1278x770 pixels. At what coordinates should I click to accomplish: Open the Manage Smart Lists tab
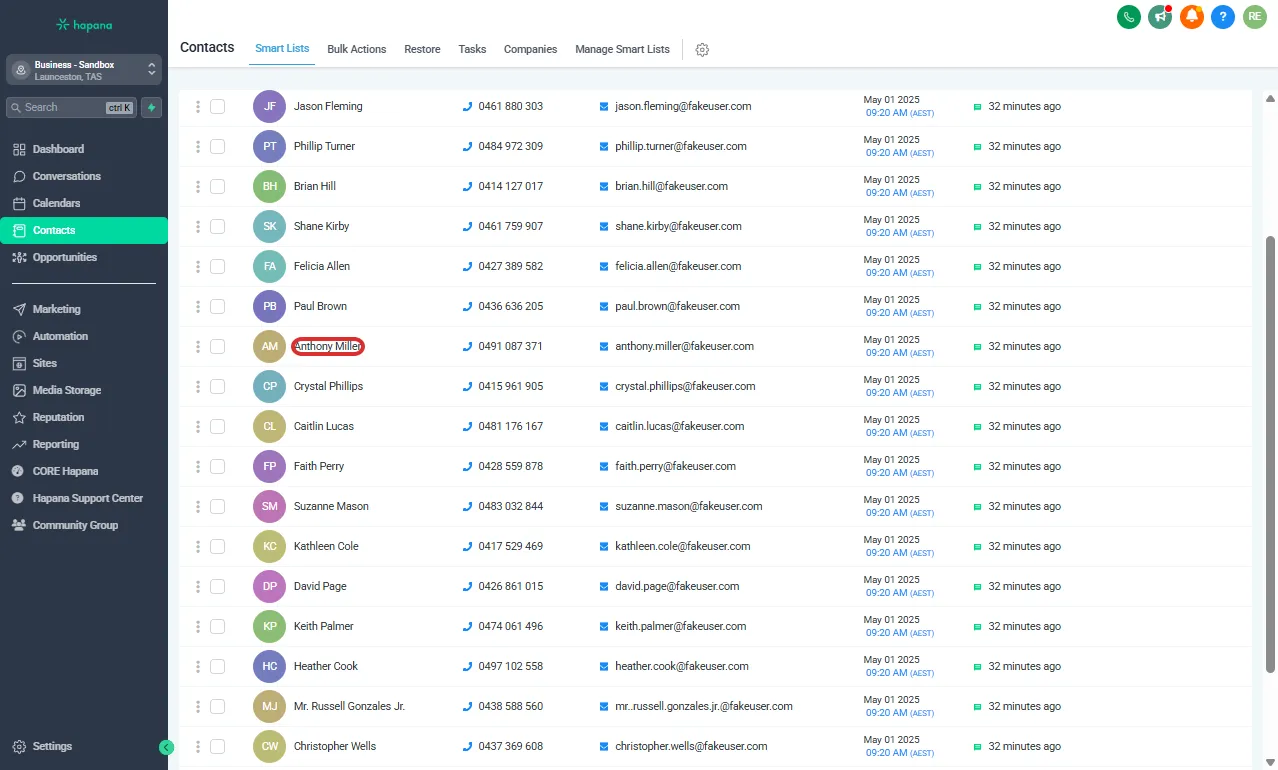pos(622,49)
